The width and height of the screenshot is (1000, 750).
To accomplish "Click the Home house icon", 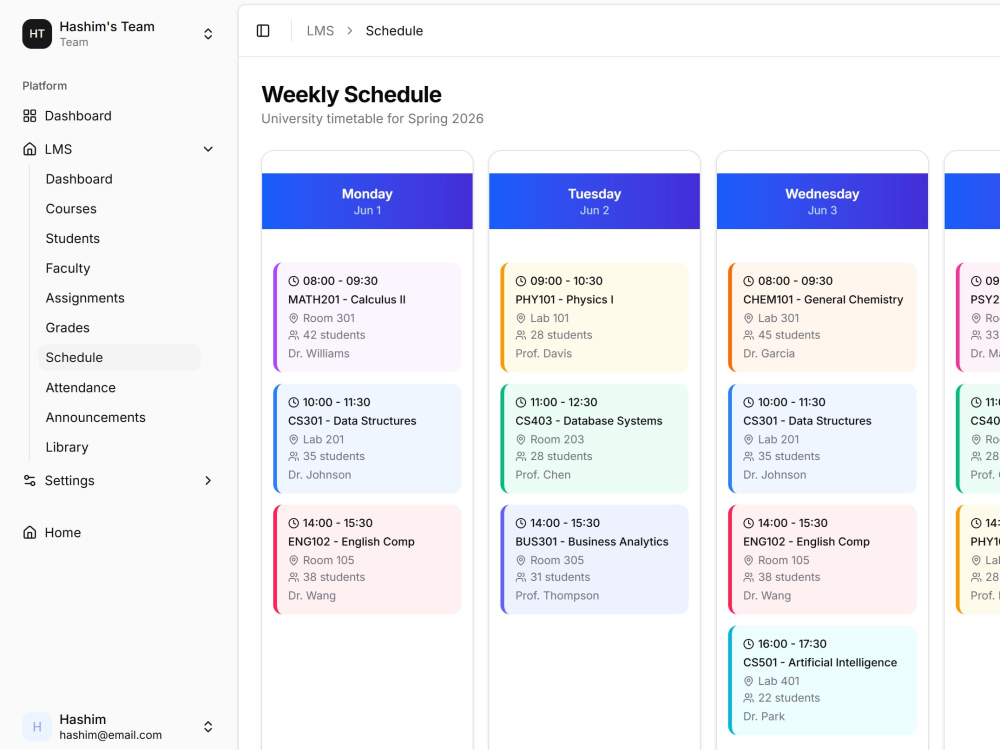I will pyautogui.click(x=29, y=533).
